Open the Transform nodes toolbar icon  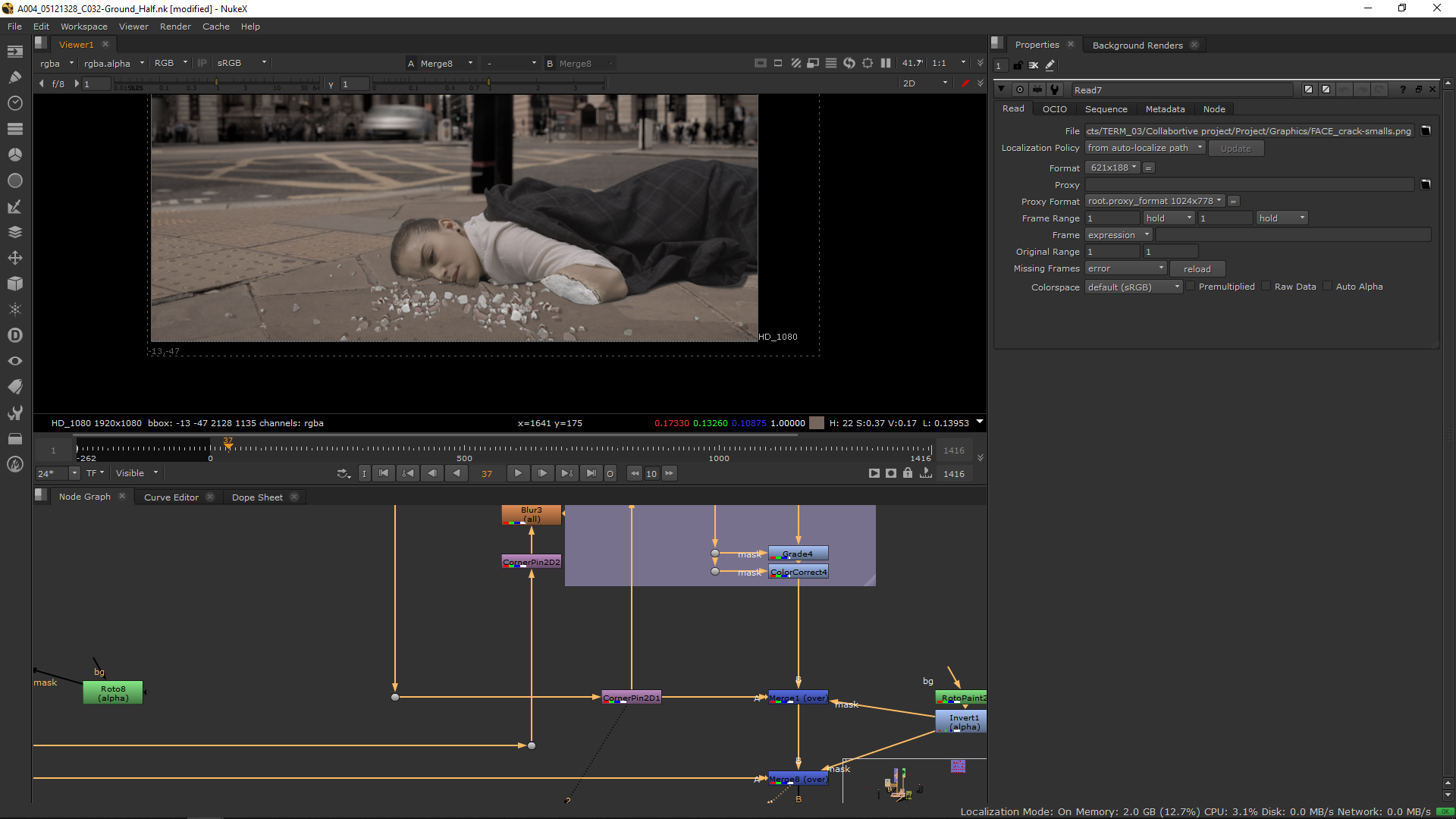[14, 258]
